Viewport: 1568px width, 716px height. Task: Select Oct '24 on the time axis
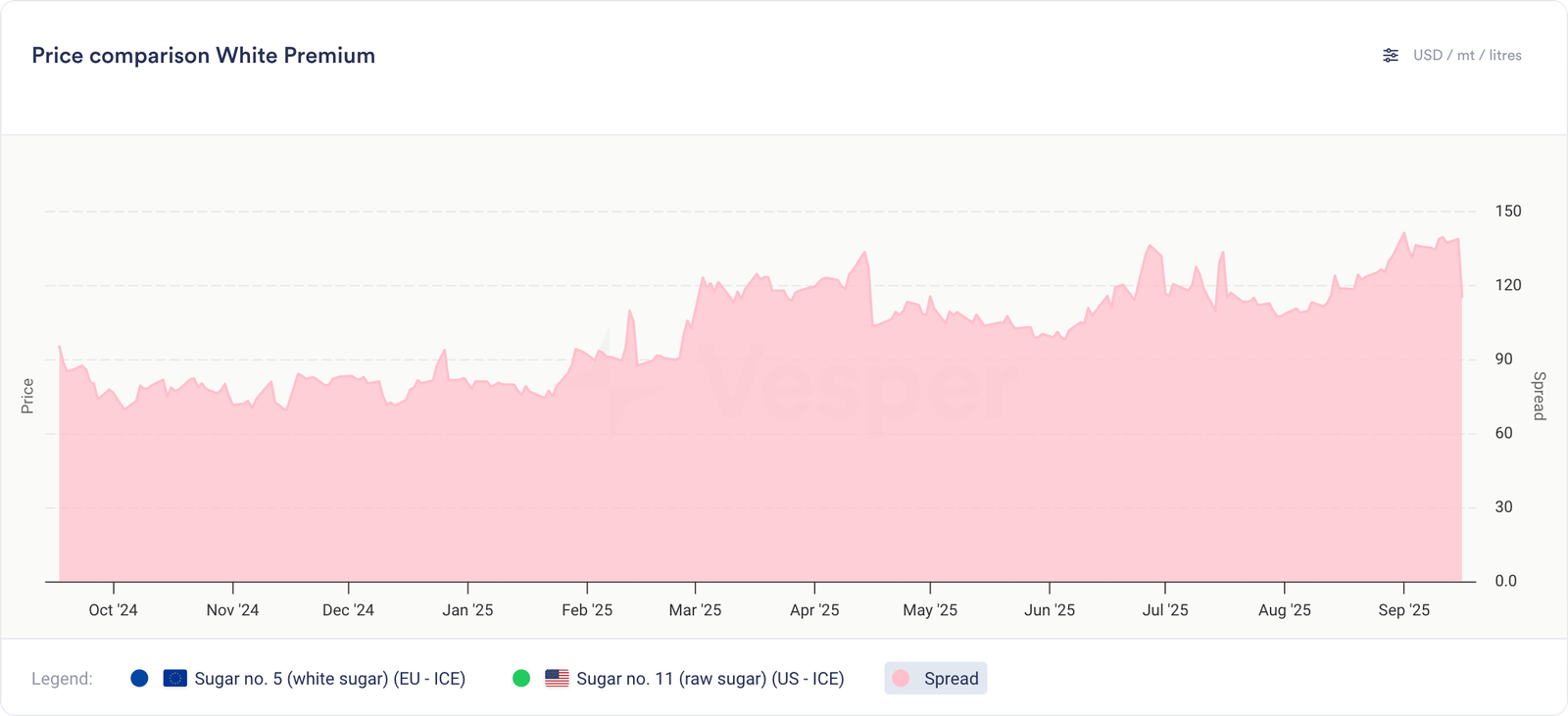[x=113, y=610]
